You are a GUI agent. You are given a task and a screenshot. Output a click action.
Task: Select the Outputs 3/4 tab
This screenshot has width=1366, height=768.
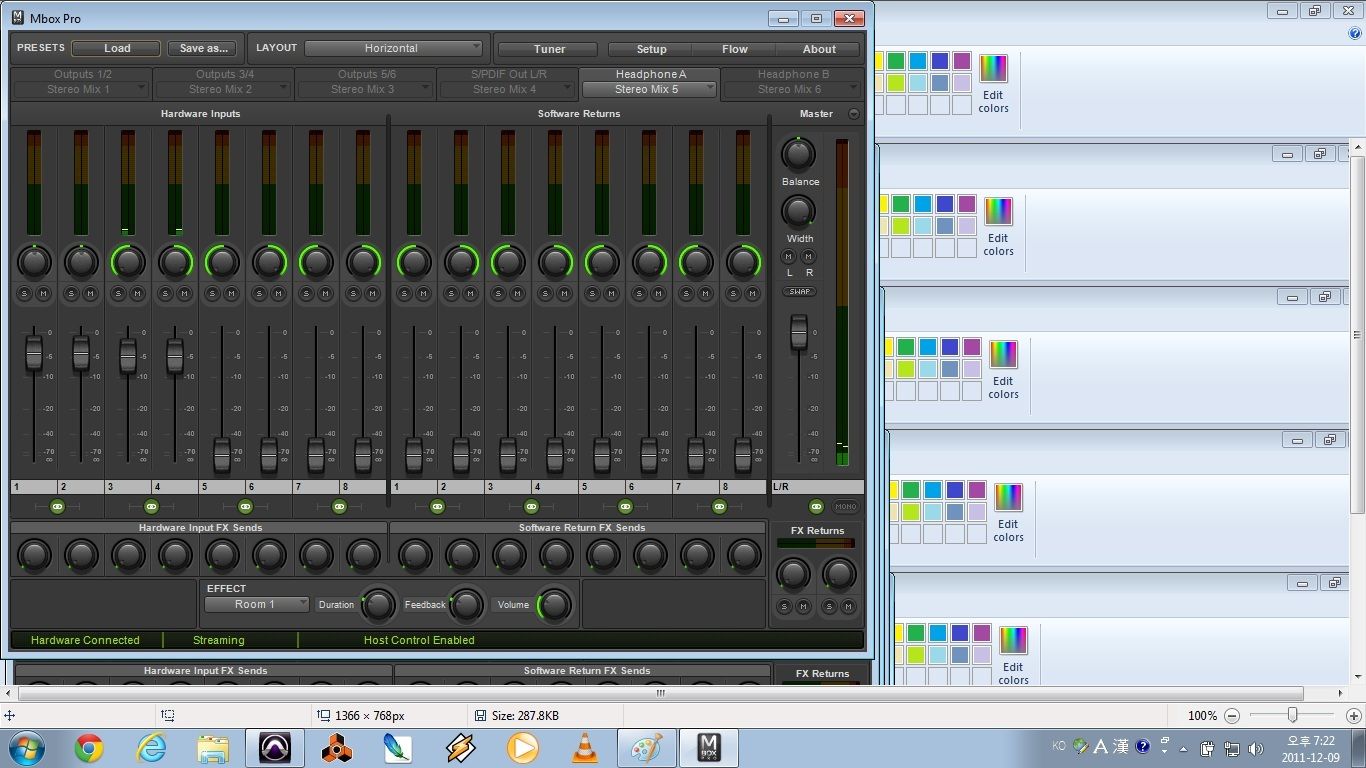coord(223,74)
